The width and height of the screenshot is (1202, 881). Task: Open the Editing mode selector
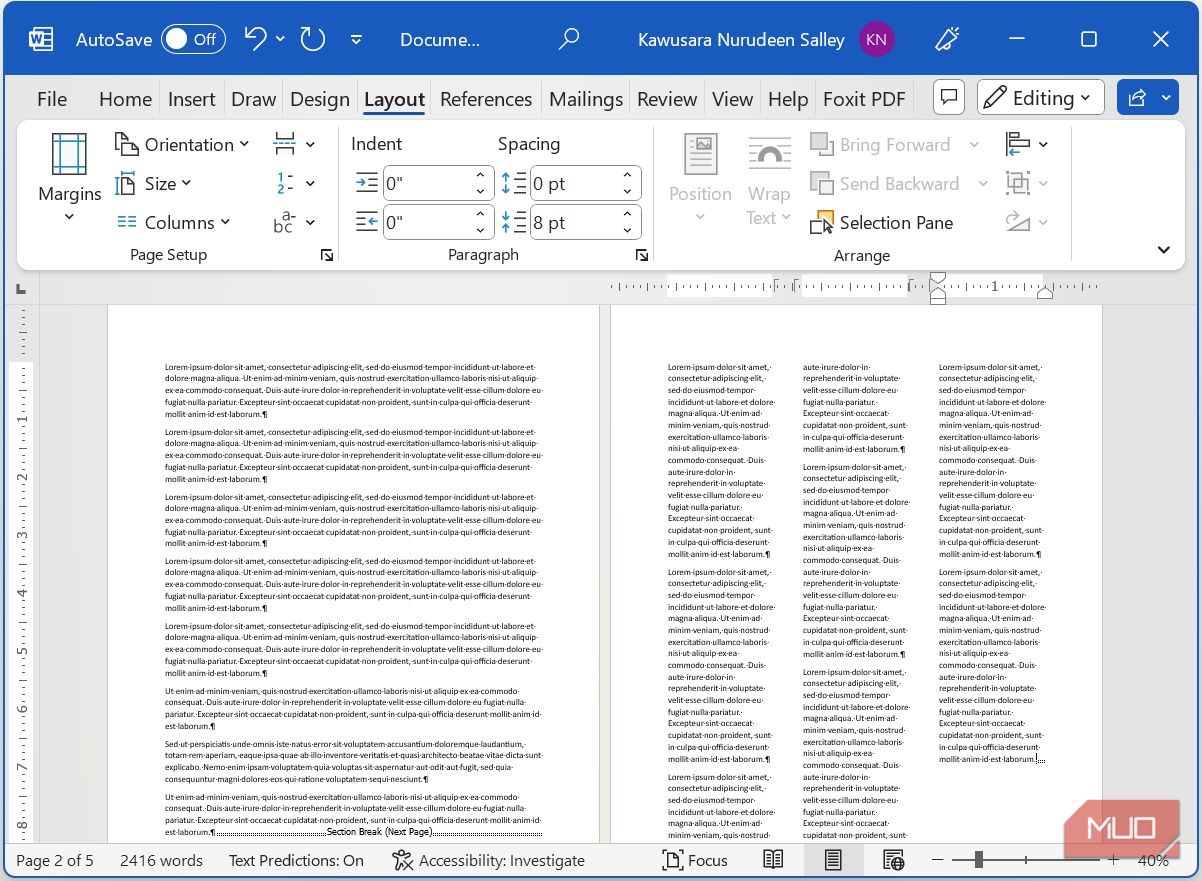tap(1040, 97)
